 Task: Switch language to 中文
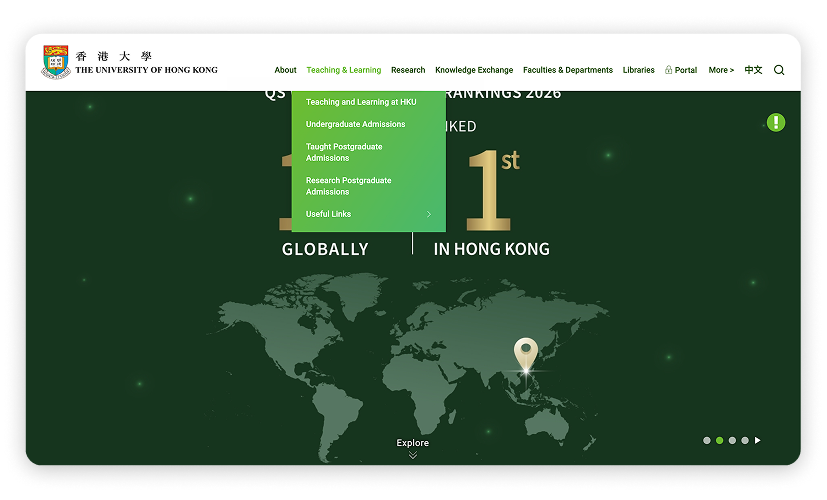753,70
